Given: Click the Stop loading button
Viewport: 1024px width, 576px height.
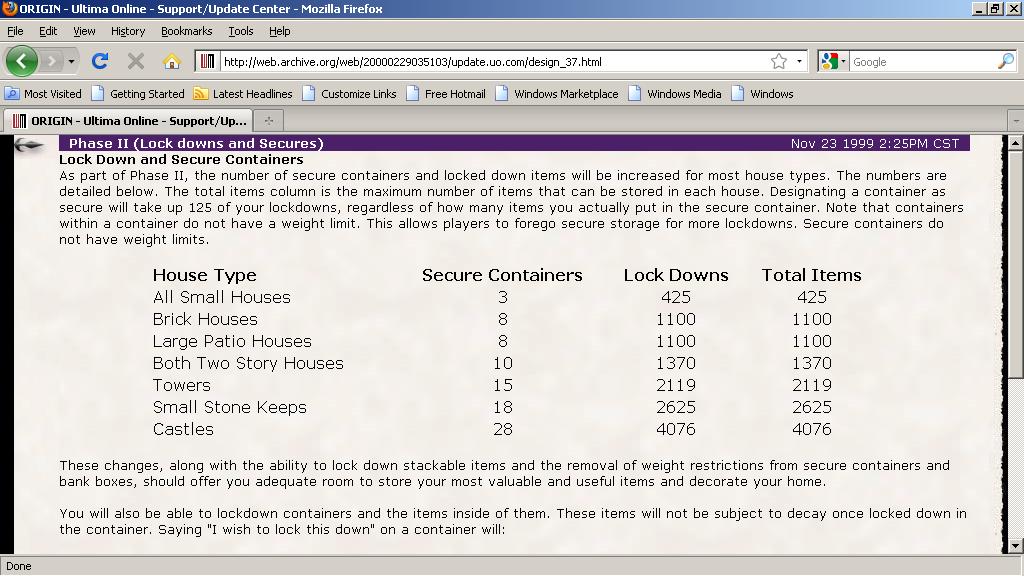Looking at the screenshot, I should click(136, 61).
